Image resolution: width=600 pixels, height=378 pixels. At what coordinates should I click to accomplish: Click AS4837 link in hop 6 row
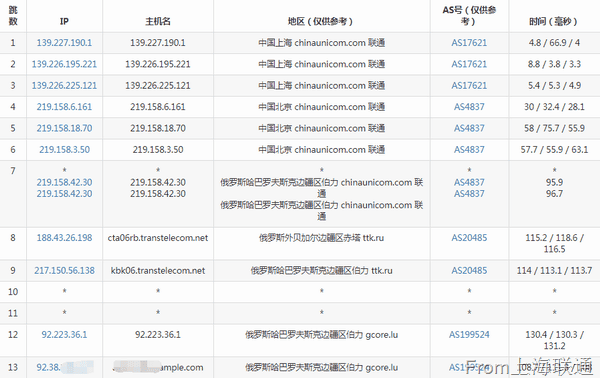(469, 150)
